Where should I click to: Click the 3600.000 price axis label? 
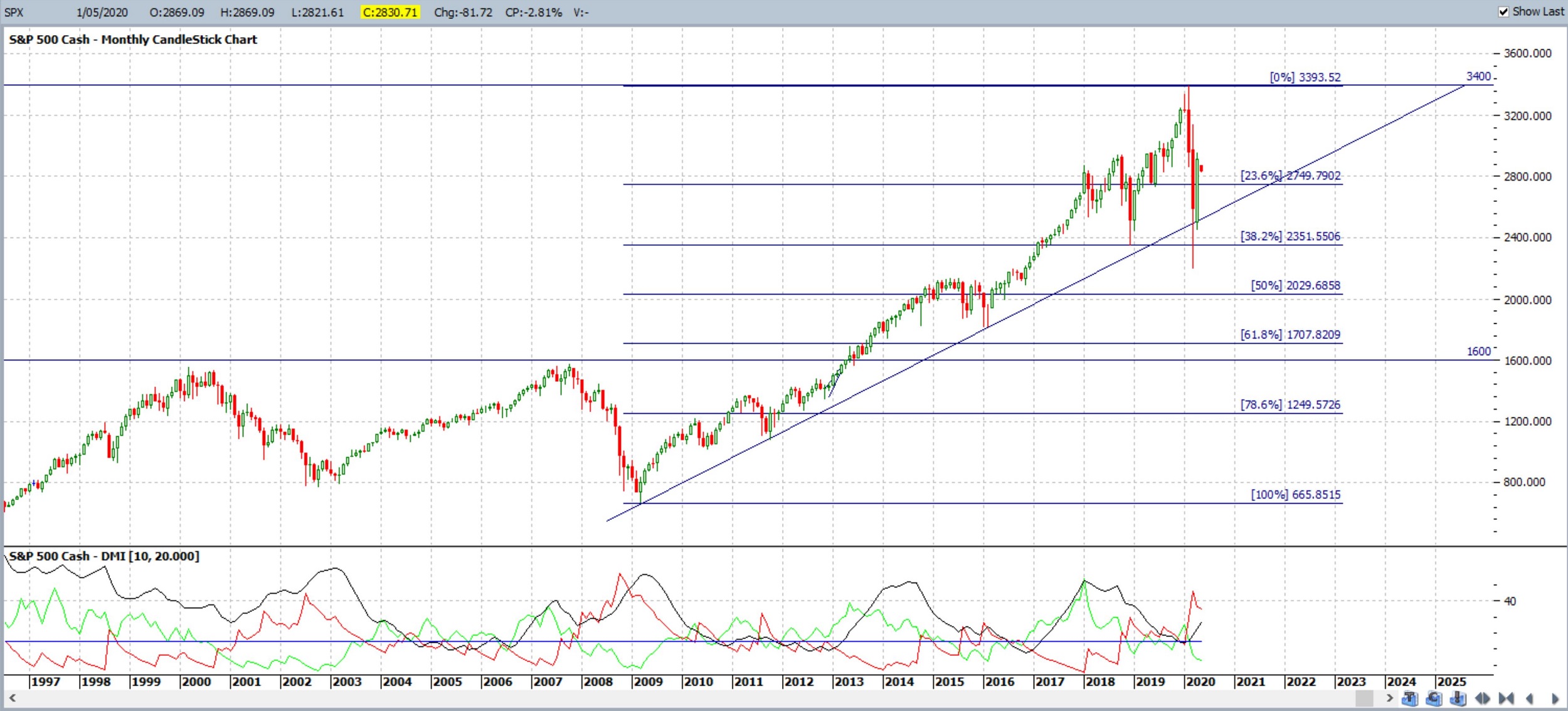pyautogui.click(x=1527, y=53)
